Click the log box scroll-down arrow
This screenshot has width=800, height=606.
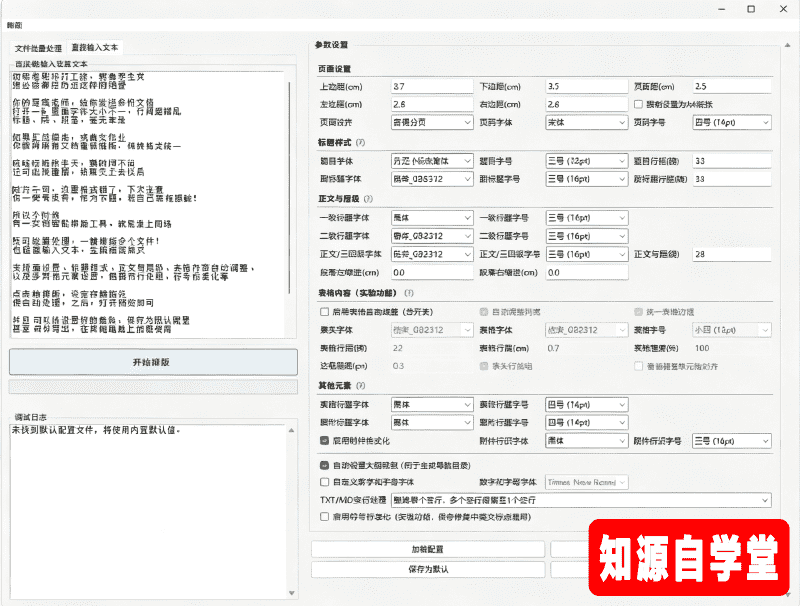[x=291, y=593]
